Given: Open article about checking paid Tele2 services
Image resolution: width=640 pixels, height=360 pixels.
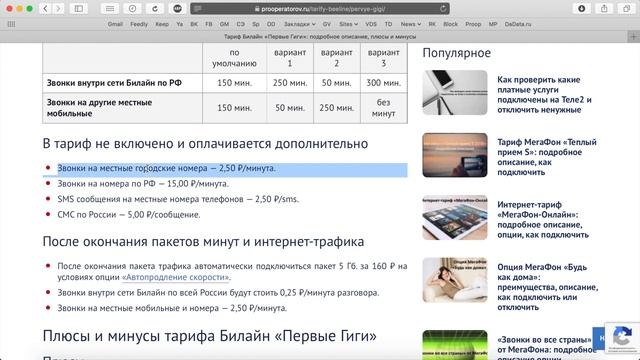Looking at the screenshot, I should 544,95.
